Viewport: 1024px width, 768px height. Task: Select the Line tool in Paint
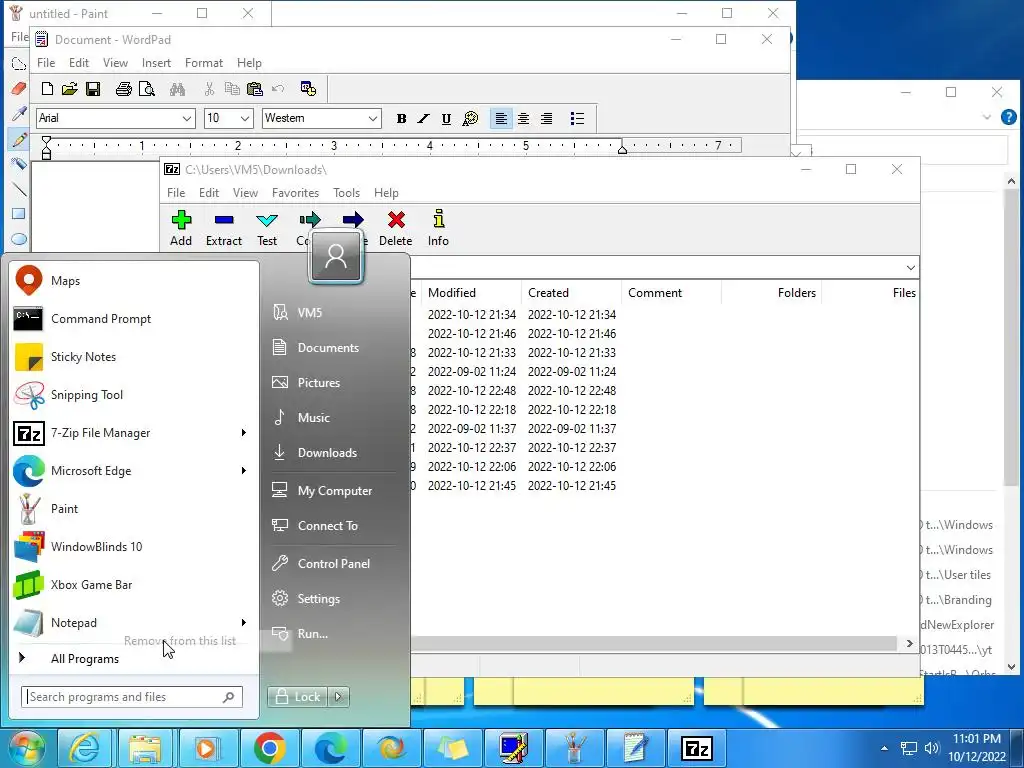[x=19, y=189]
